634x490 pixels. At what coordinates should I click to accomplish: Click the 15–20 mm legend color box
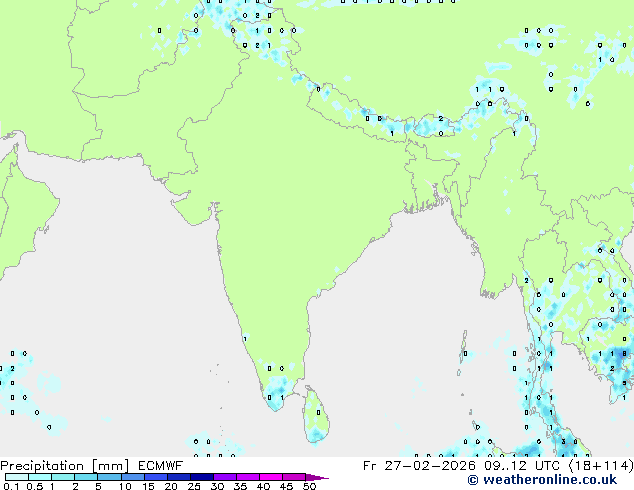pyautogui.click(x=156, y=477)
